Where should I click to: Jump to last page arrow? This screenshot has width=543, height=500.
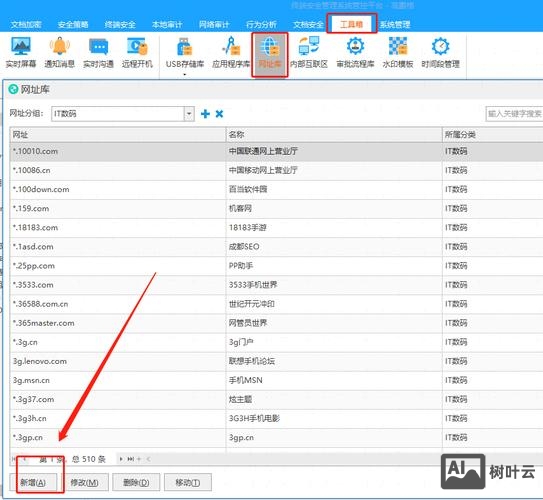coord(131,459)
